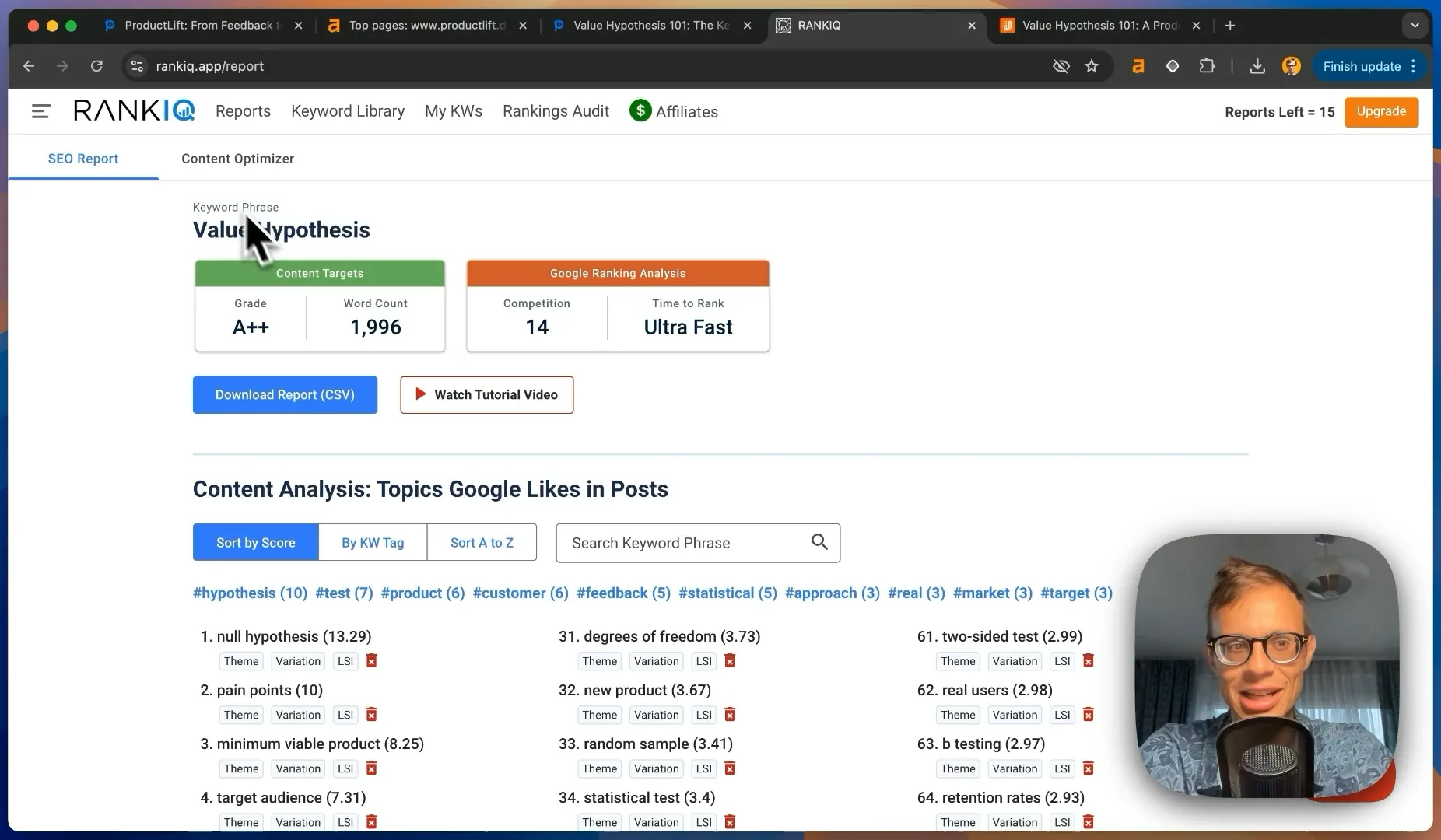Toggle Theme tag for null hypothesis

(241, 661)
